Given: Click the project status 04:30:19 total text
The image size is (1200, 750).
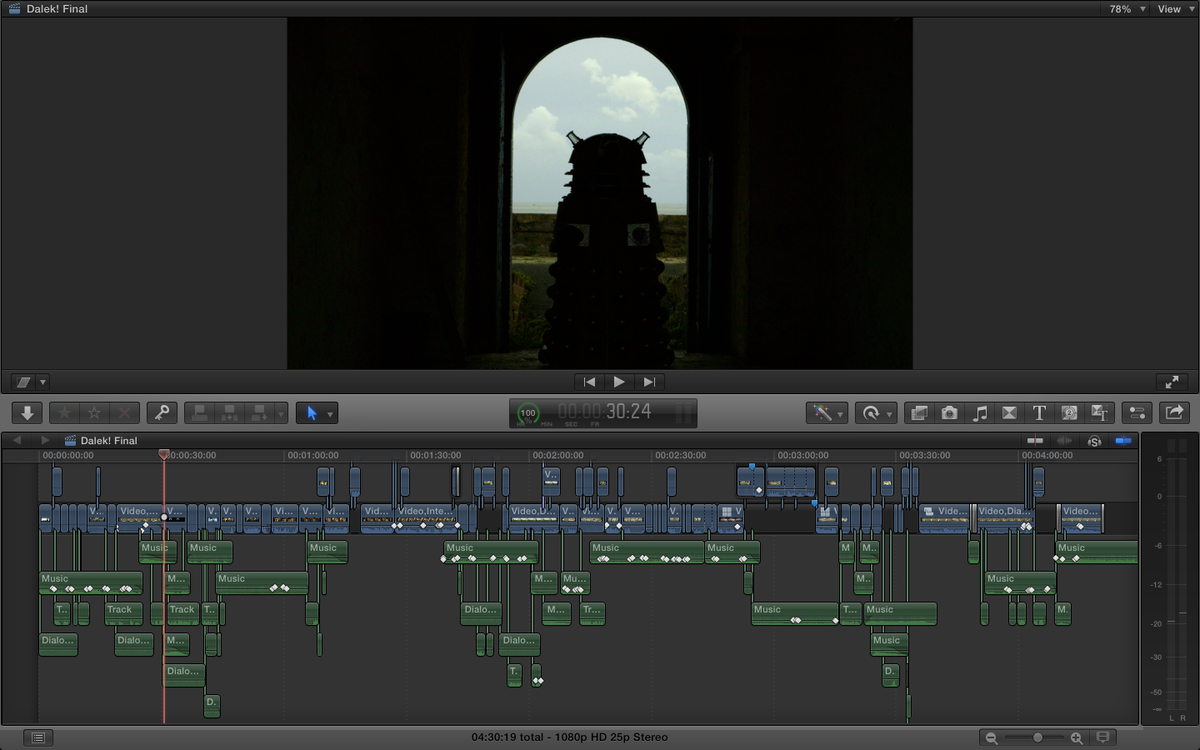Looking at the screenshot, I should (570, 737).
